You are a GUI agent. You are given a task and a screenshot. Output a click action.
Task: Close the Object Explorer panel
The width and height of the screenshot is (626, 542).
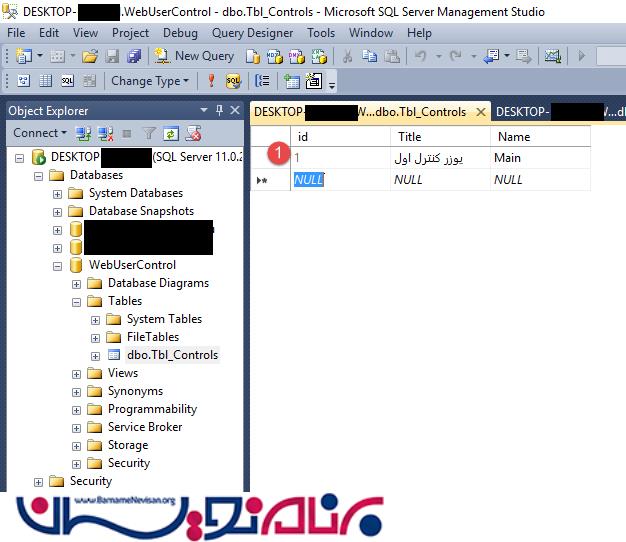tap(235, 110)
